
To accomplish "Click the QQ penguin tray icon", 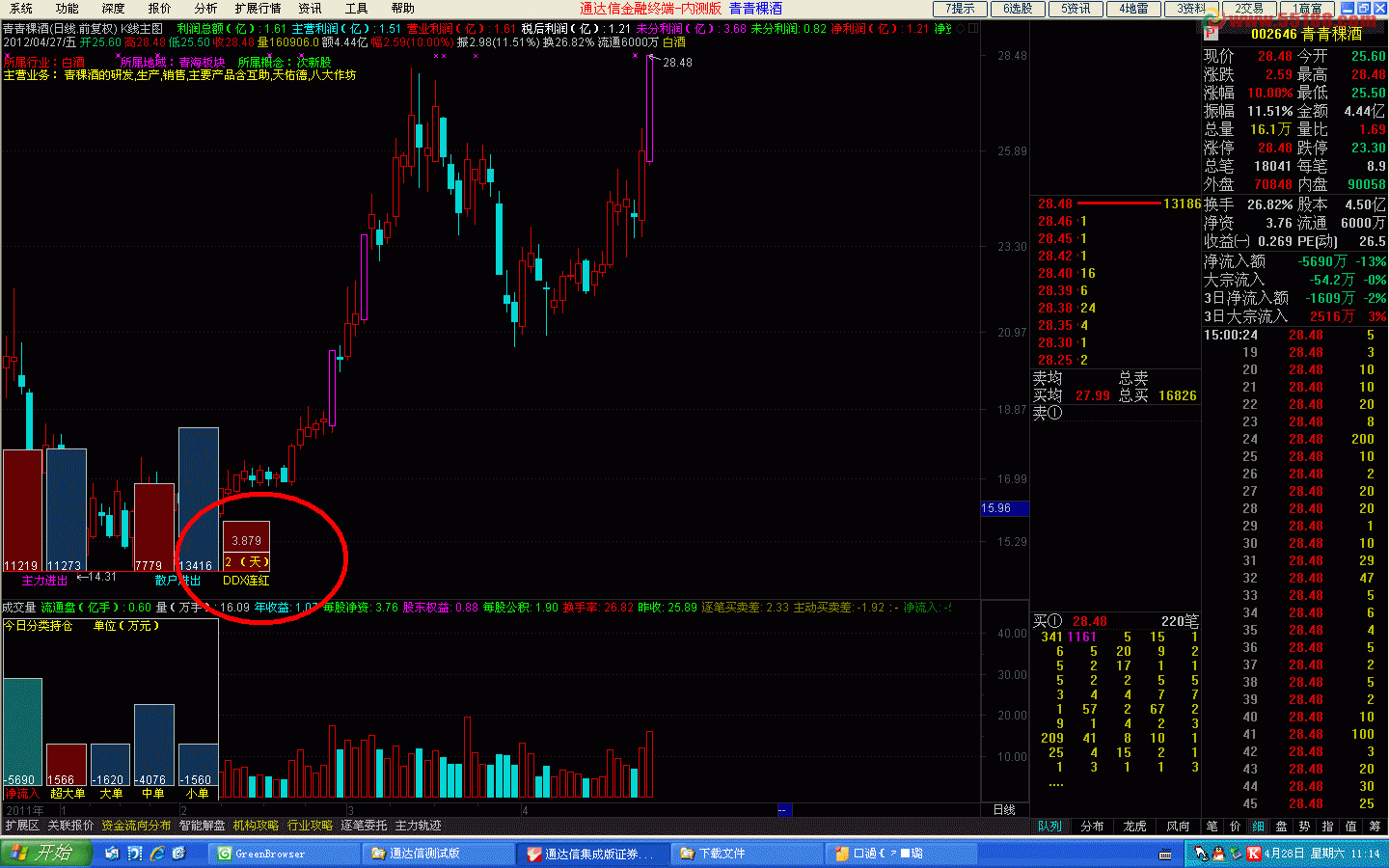I will 1218,854.
